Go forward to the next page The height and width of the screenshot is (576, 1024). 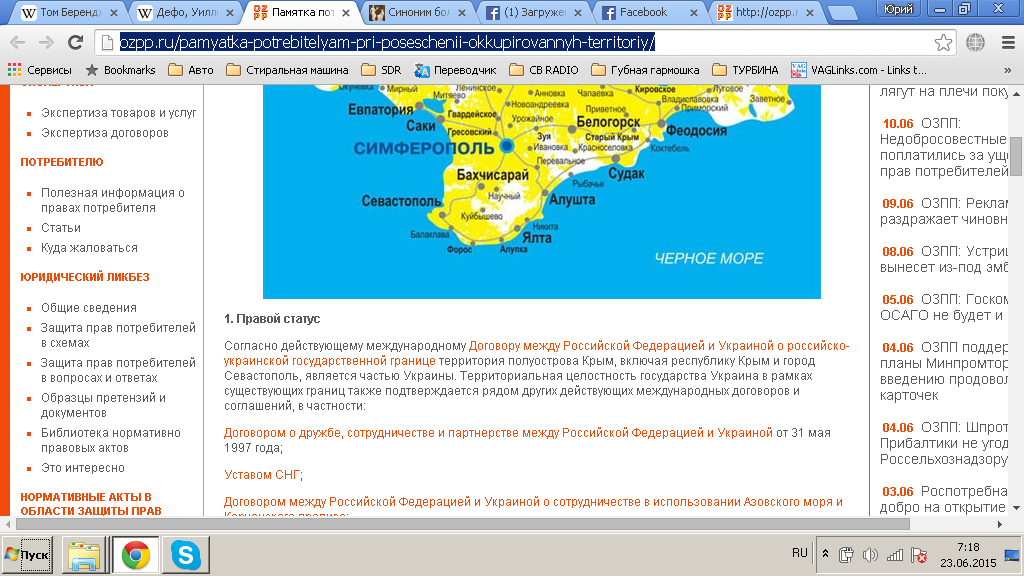pyautogui.click(x=46, y=43)
